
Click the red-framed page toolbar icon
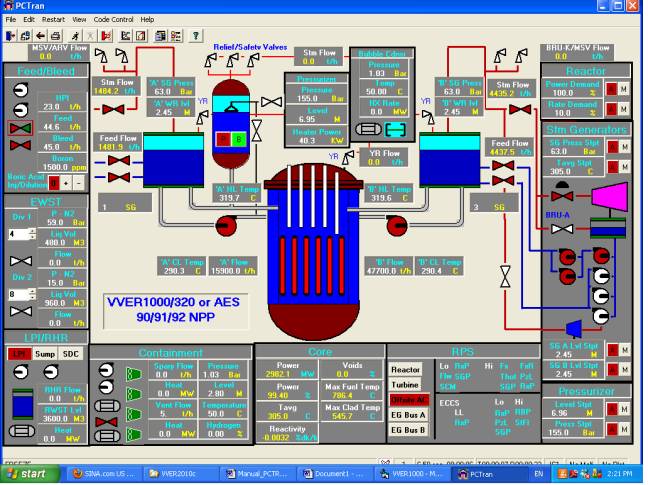(x=141, y=36)
